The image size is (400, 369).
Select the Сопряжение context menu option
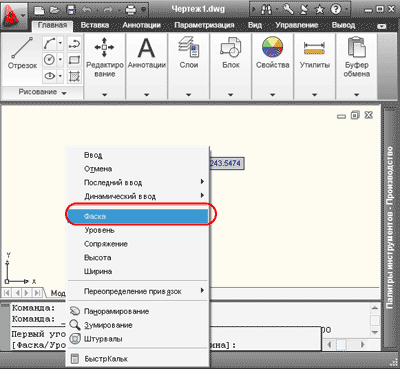point(138,244)
